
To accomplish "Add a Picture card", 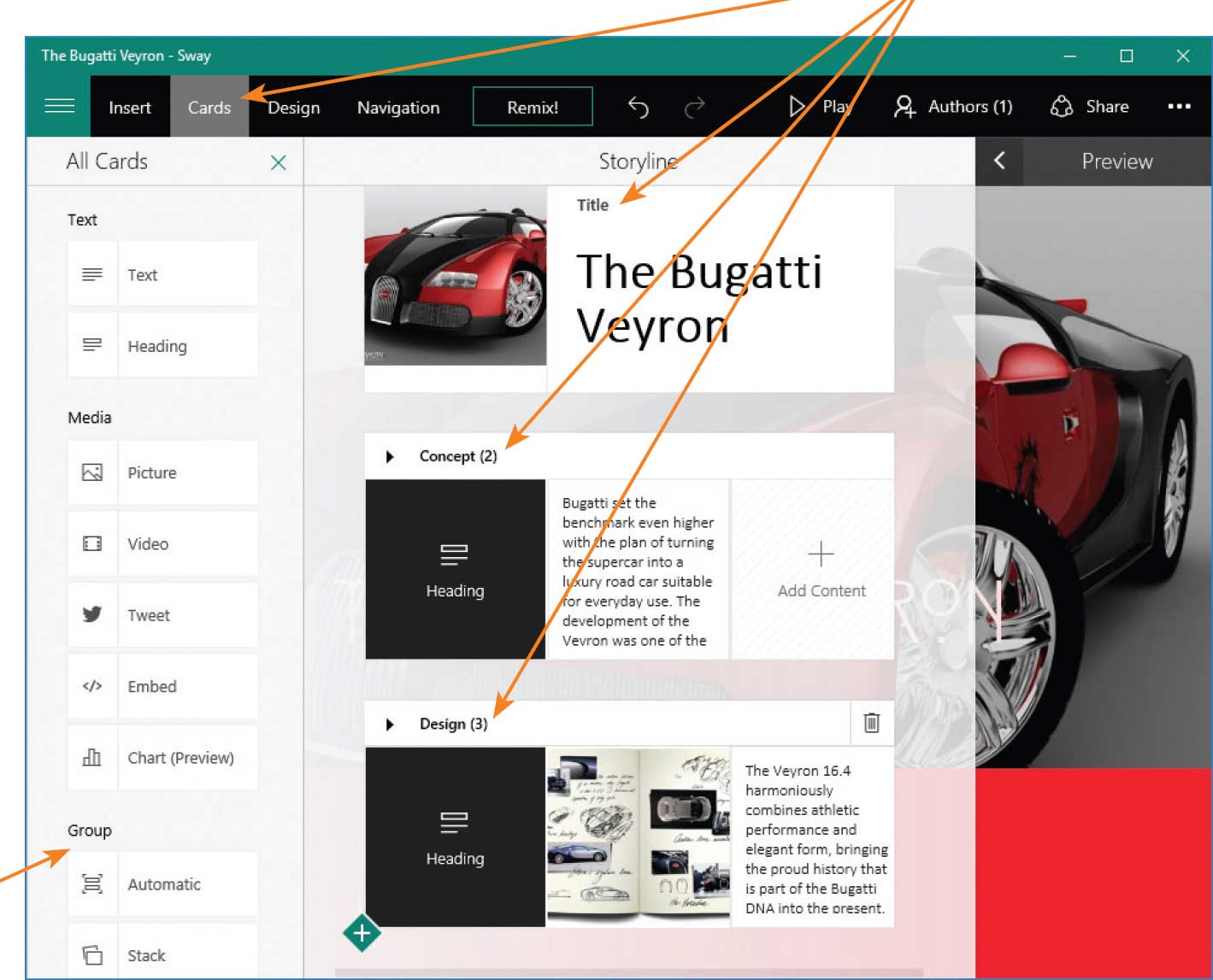I will coord(162,472).
